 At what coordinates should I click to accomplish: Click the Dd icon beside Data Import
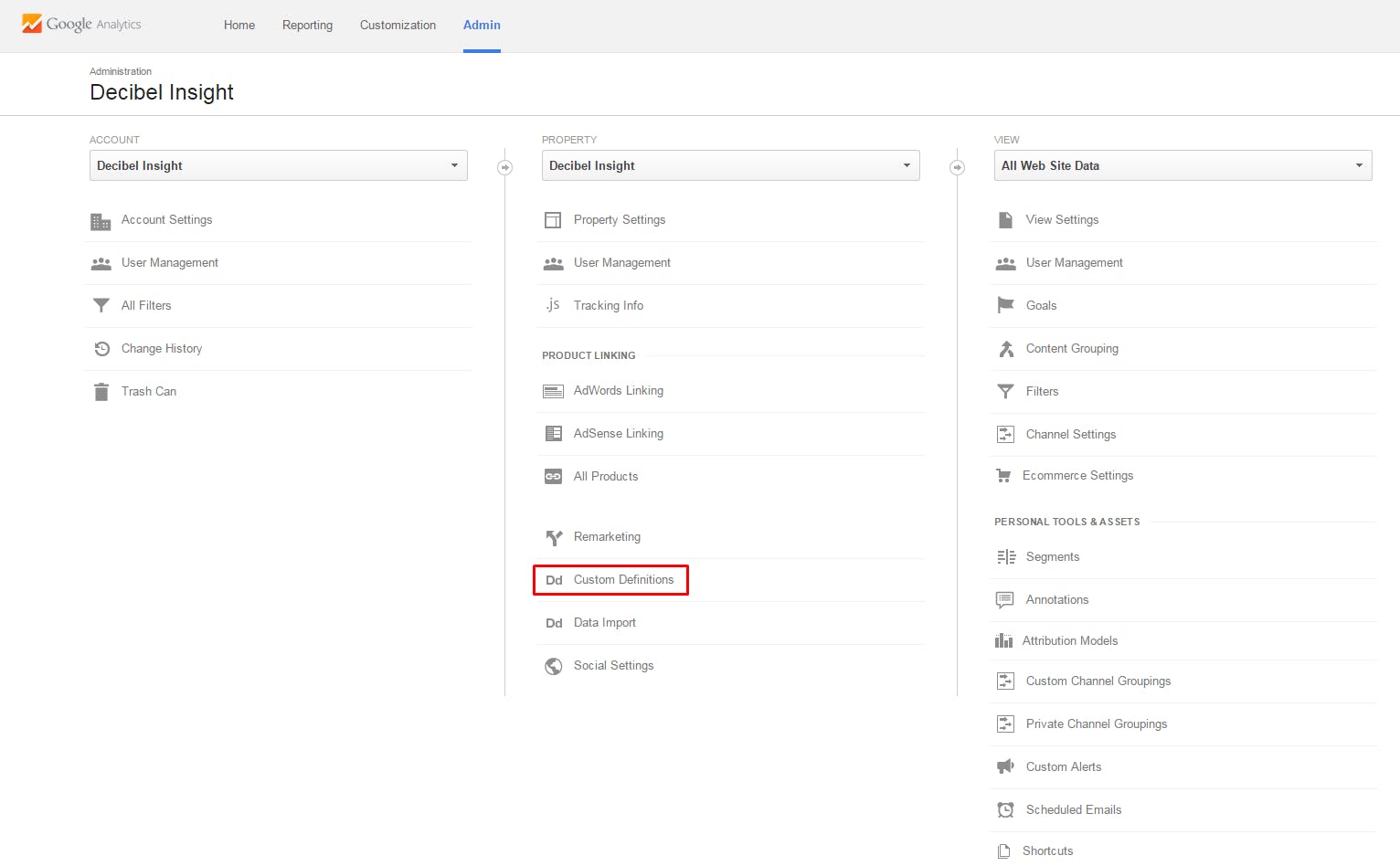(554, 623)
